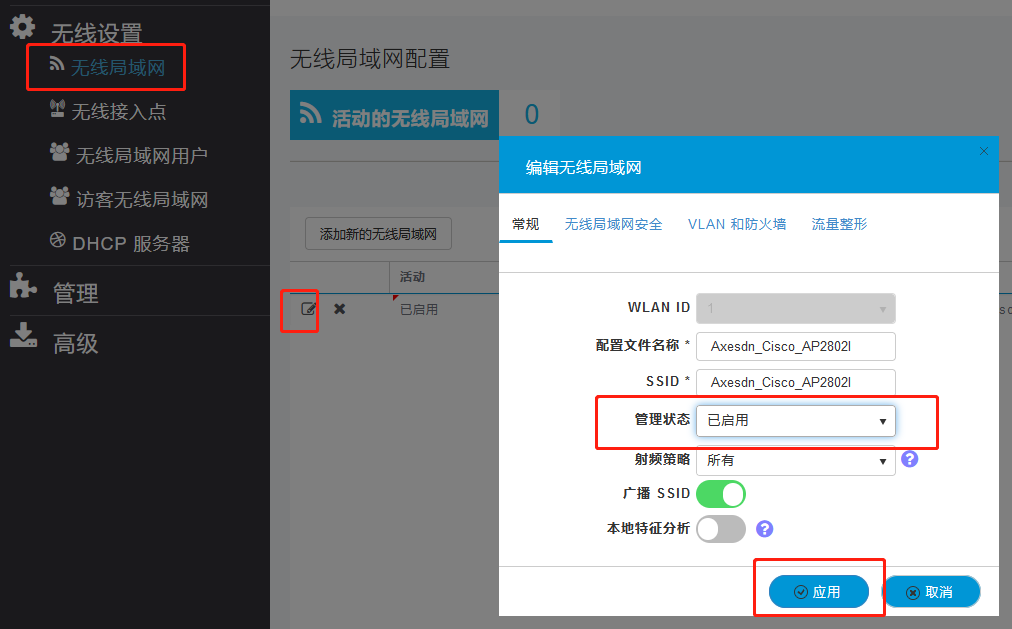This screenshot has height=629, width=1012.
Task: Open 无线接入点 in the sidebar
Action: tap(118, 111)
